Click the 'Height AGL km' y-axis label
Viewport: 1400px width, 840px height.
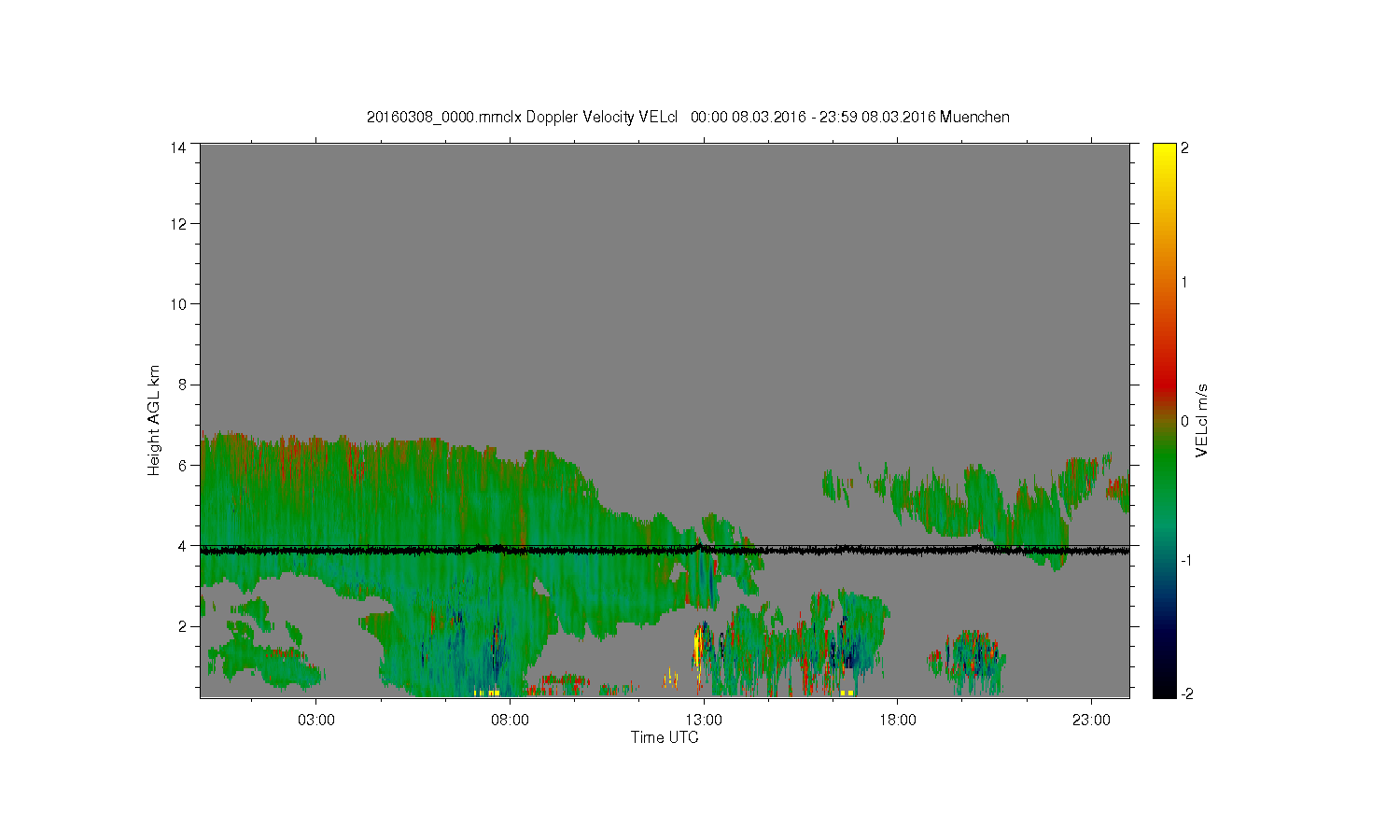(x=154, y=420)
